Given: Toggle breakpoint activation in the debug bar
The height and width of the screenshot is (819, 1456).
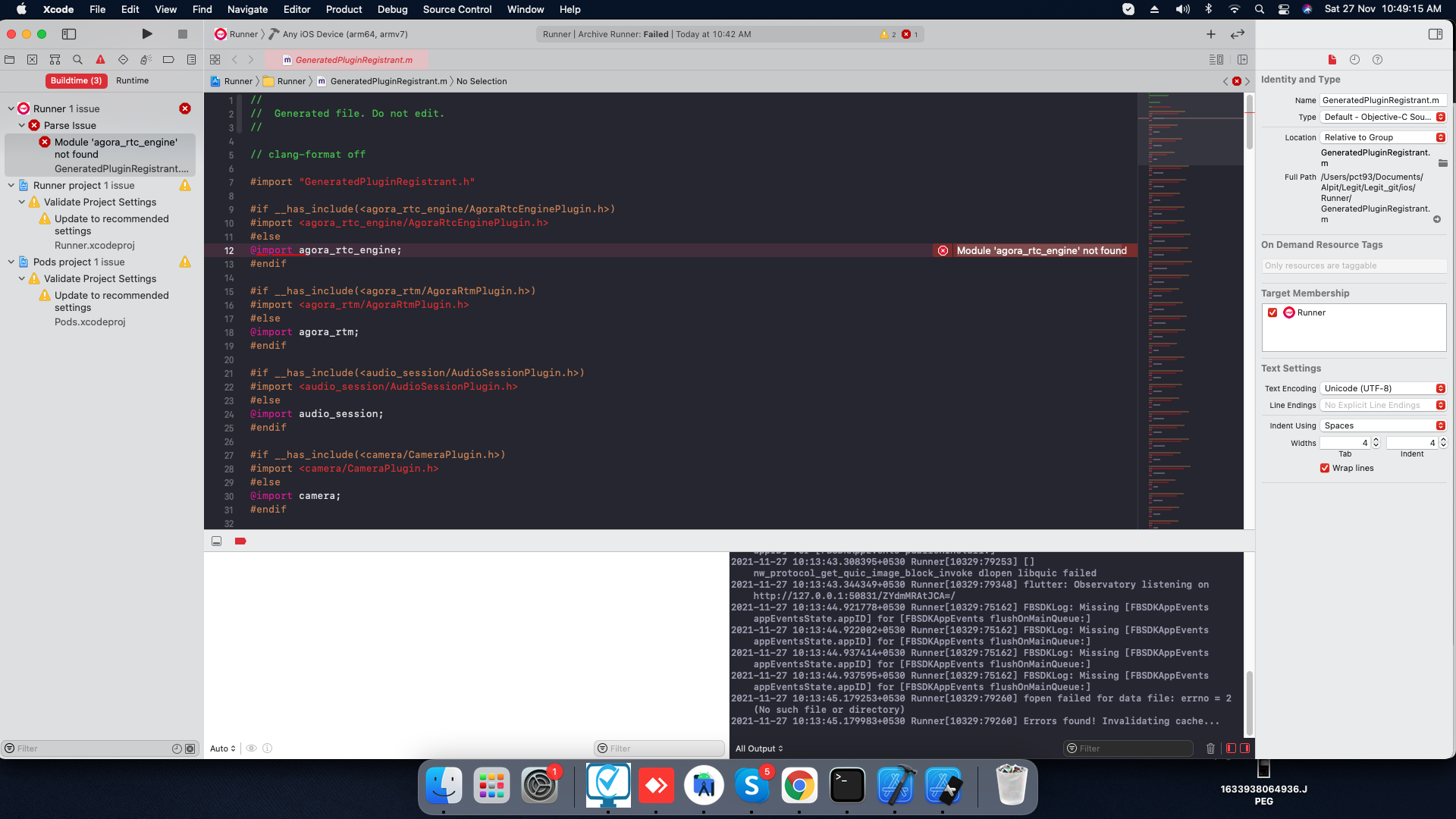Looking at the screenshot, I should click(x=240, y=541).
